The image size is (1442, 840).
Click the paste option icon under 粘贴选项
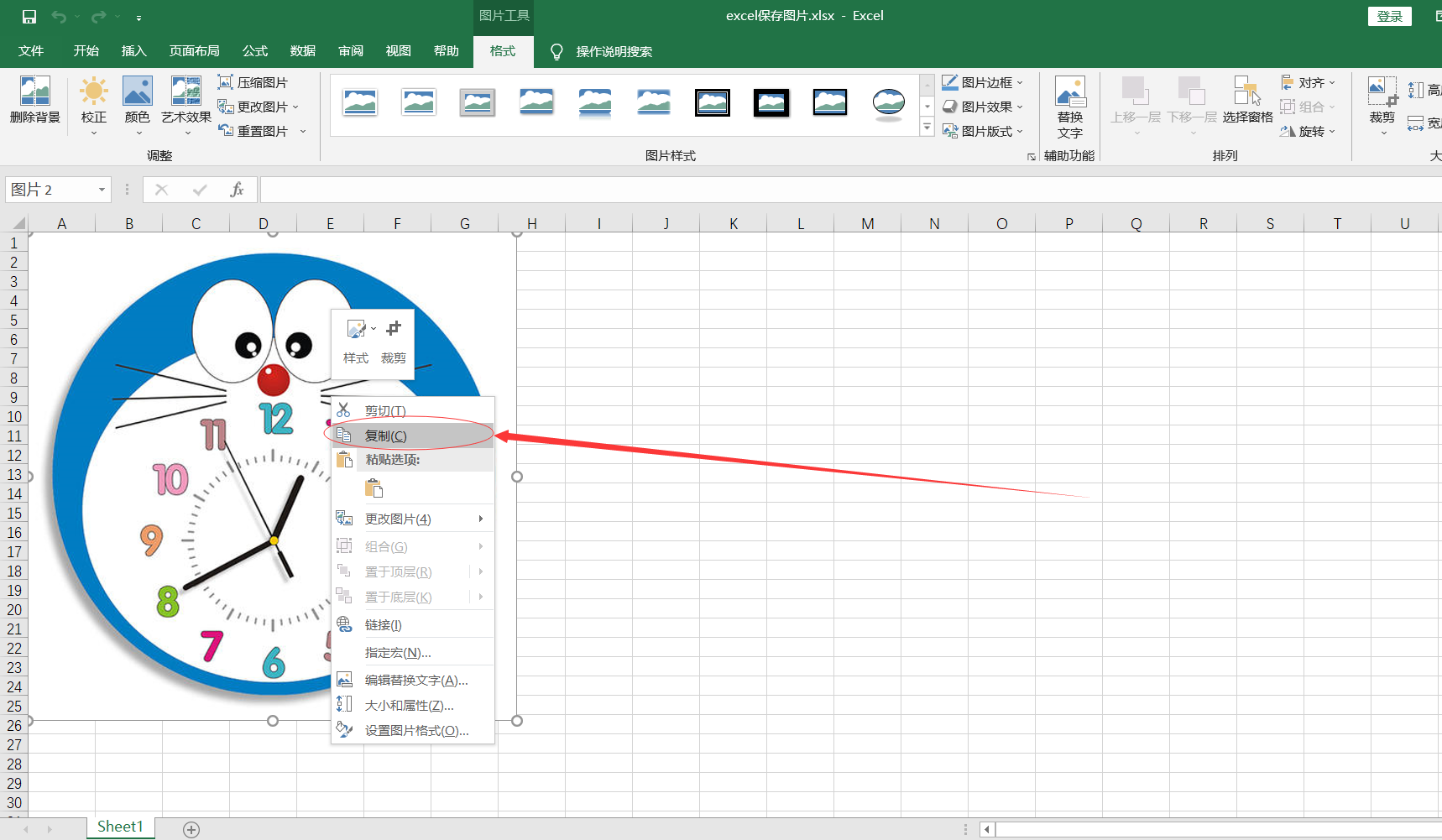tap(374, 488)
